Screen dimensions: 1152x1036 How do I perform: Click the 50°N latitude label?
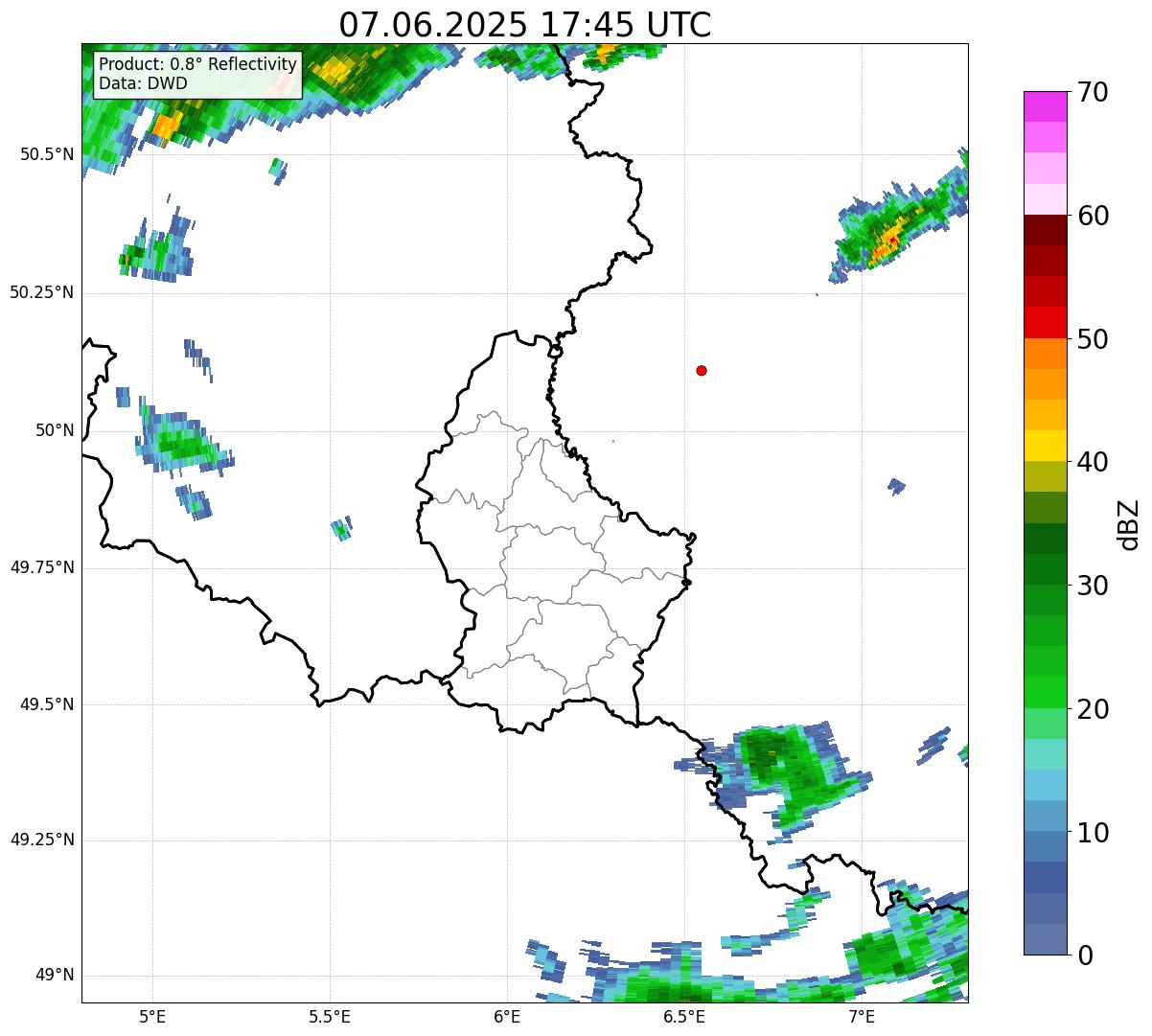(55, 430)
